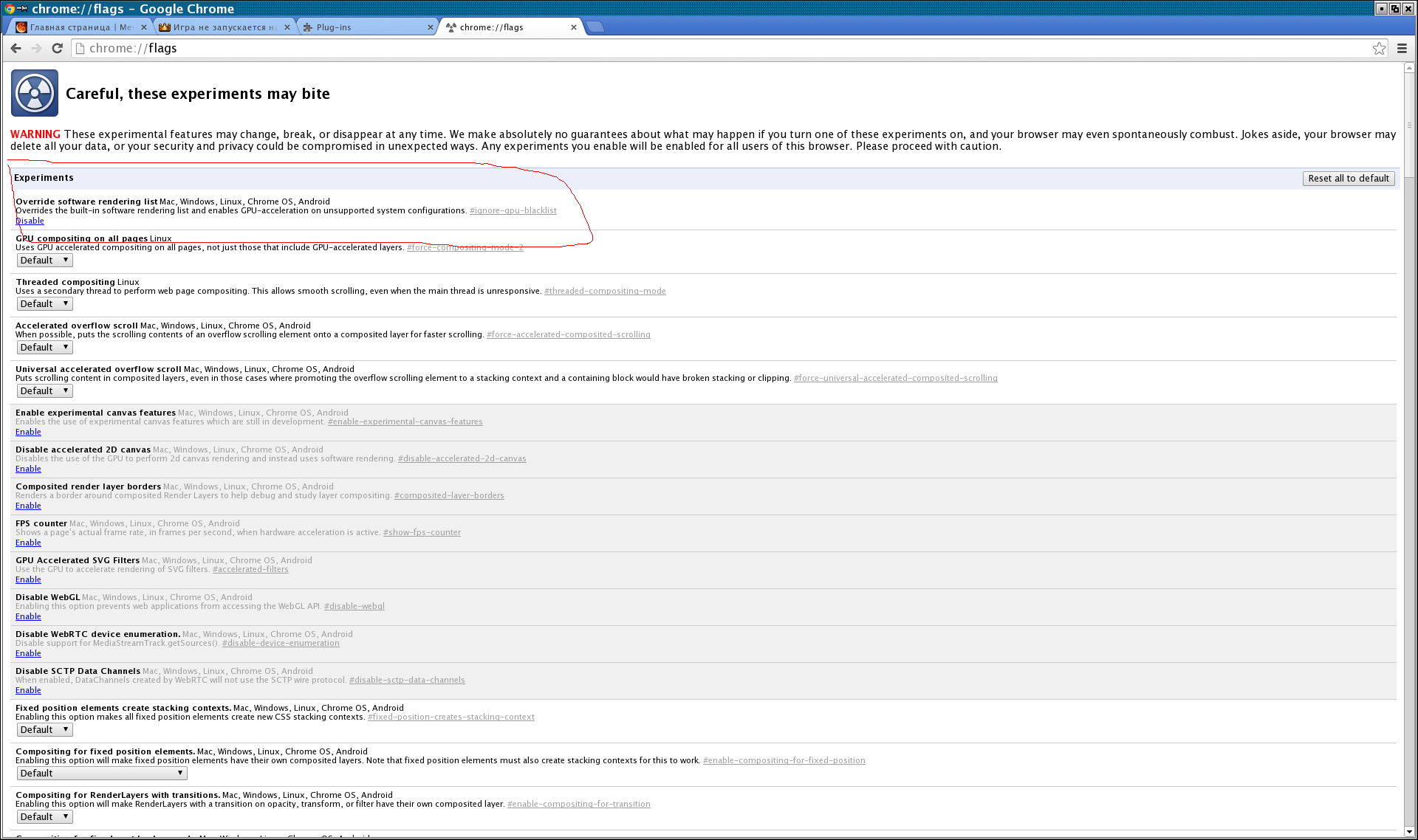This screenshot has width=1418, height=840.
Task: Open Fixed position stacking contexts dropdown
Action: tap(44, 730)
